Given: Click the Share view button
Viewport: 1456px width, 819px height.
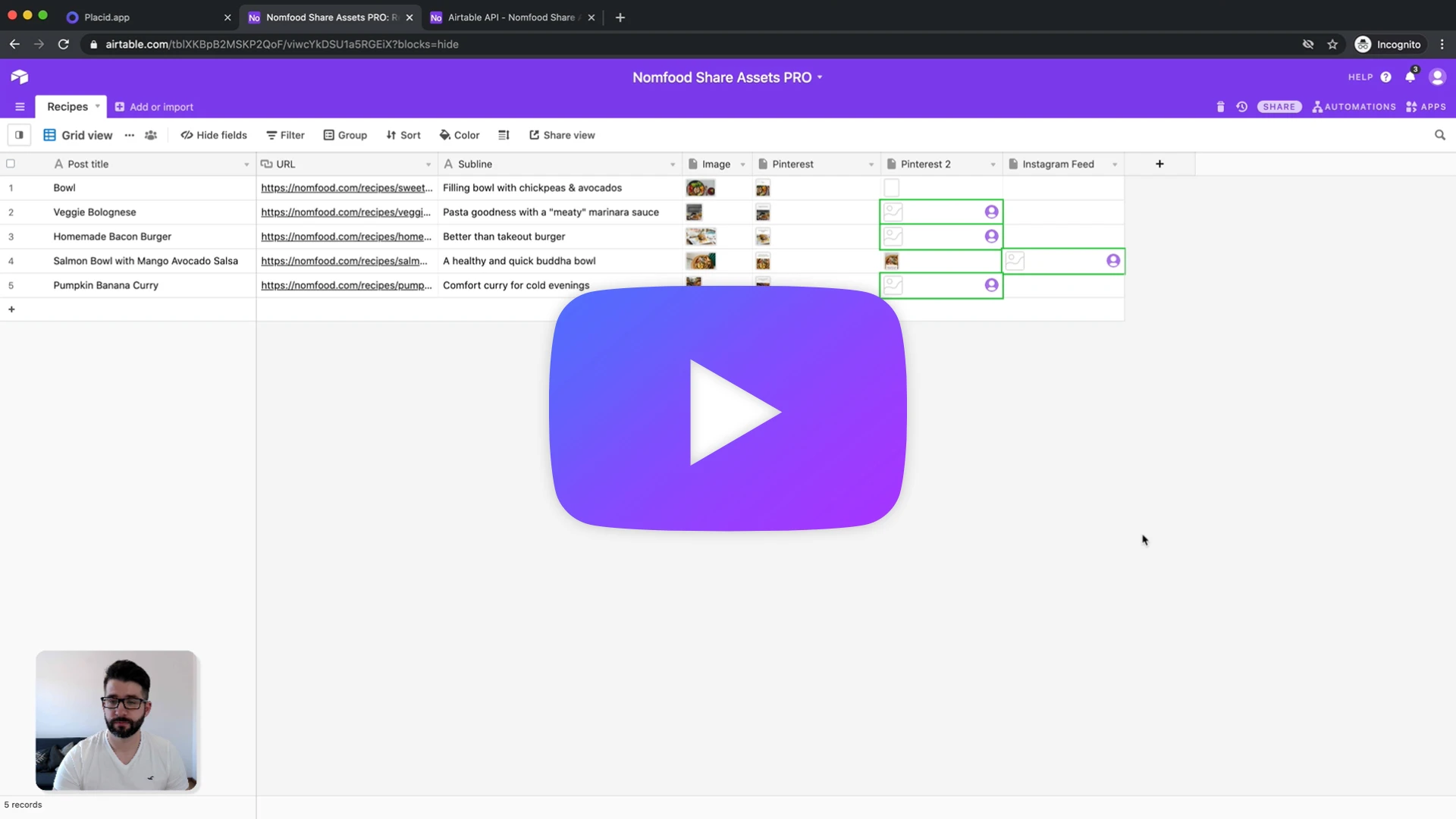Looking at the screenshot, I should tap(562, 135).
